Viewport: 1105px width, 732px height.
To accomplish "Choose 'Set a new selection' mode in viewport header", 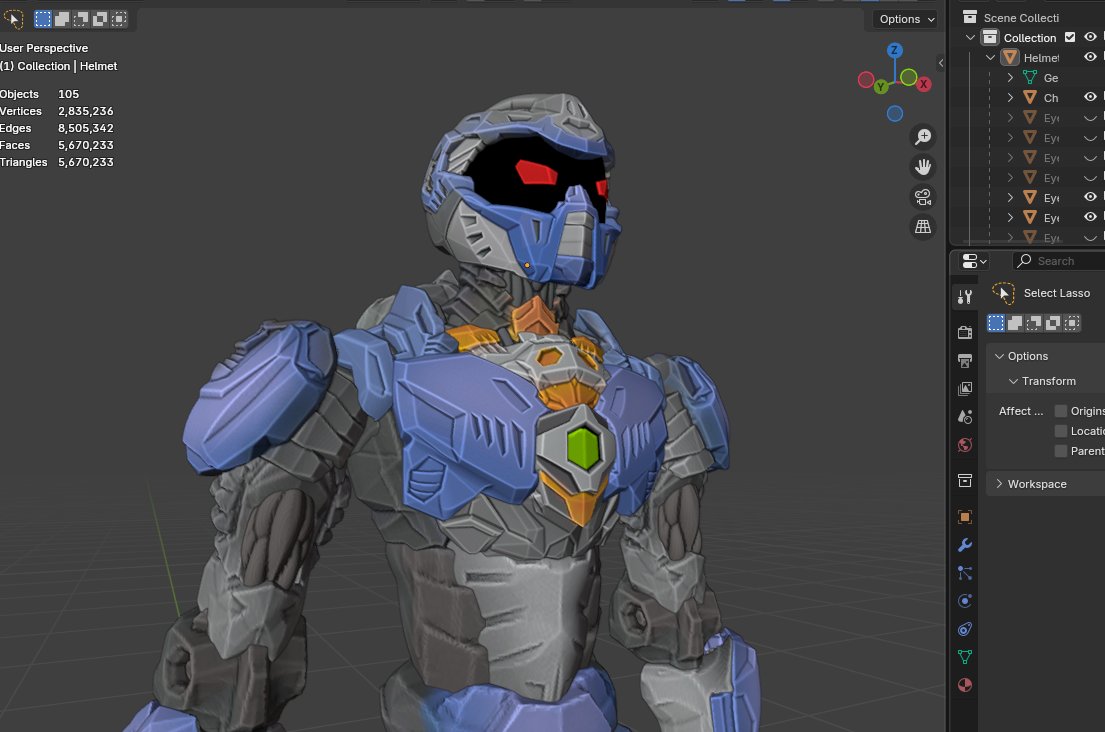I will pos(43,19).
